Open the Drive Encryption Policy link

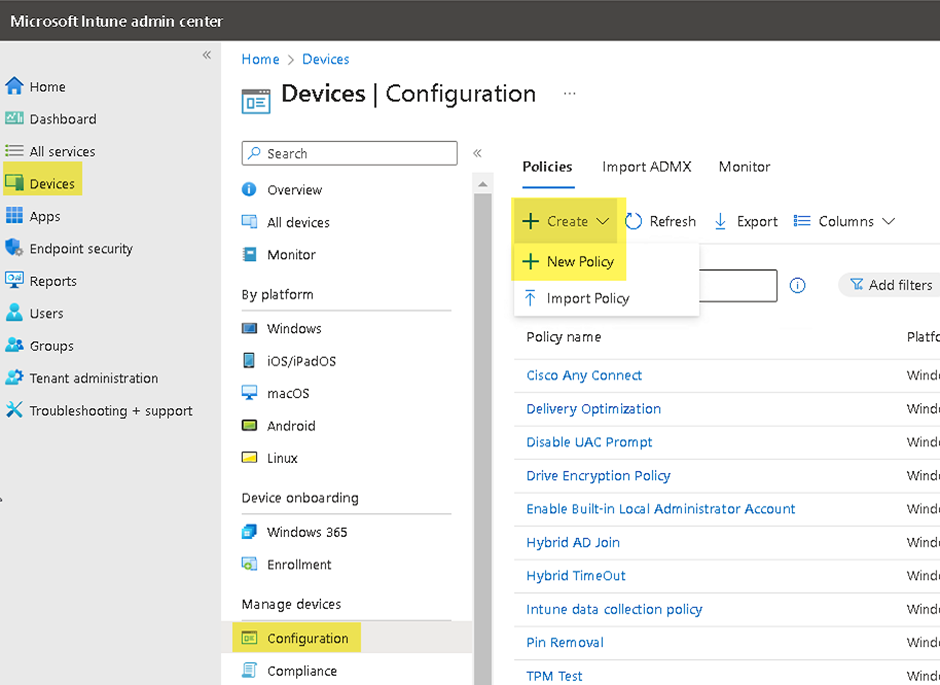click(x=598, y=476)
